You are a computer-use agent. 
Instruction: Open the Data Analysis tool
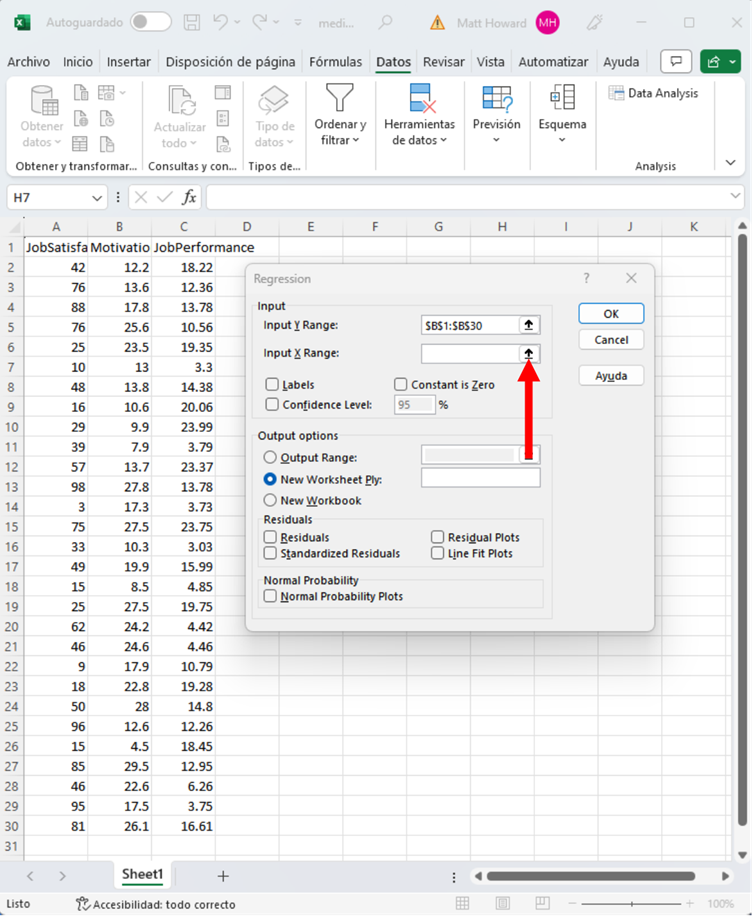[x=654, y=93]
